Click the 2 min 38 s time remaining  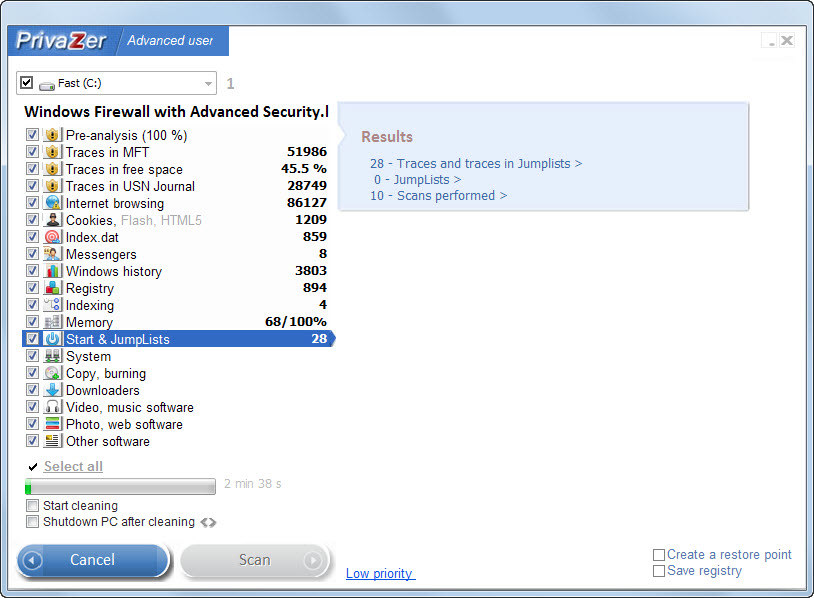253,484
